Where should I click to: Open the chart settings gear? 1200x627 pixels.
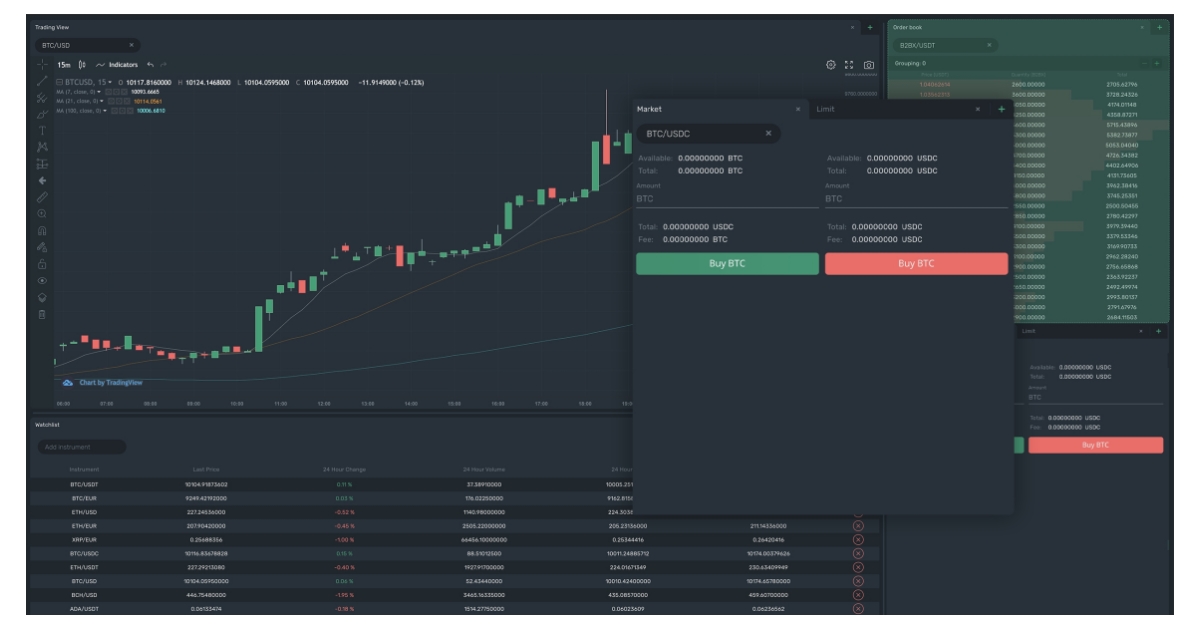831,65
